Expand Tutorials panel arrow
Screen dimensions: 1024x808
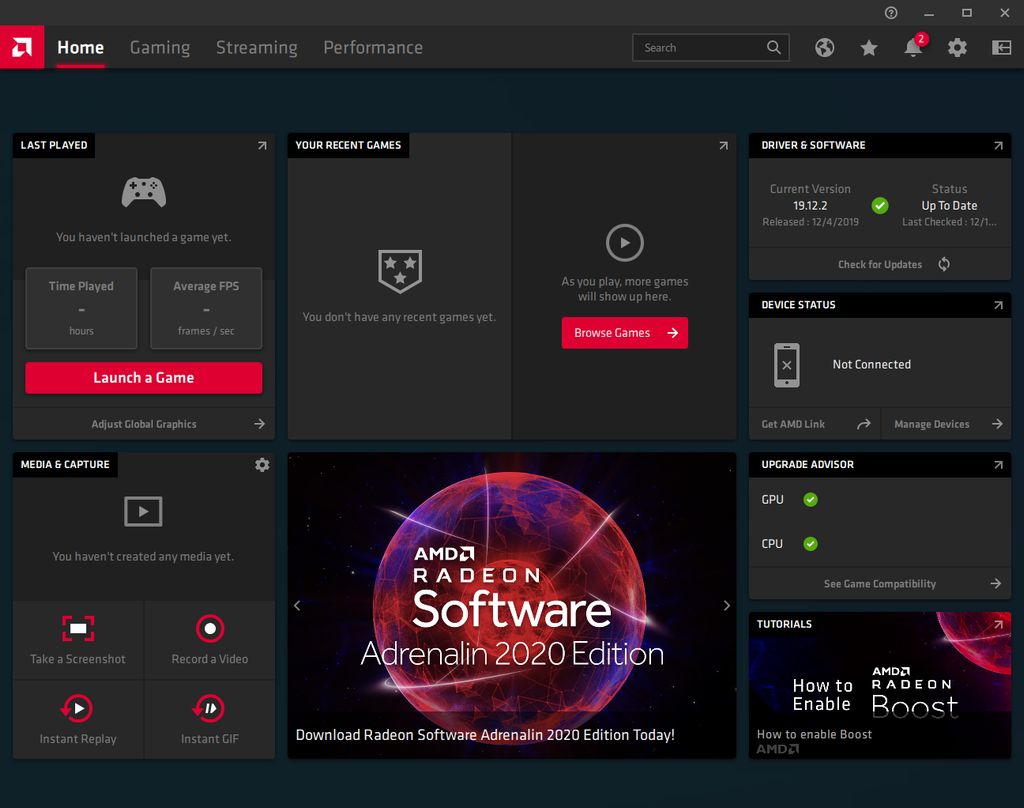[x=998, y=624]
